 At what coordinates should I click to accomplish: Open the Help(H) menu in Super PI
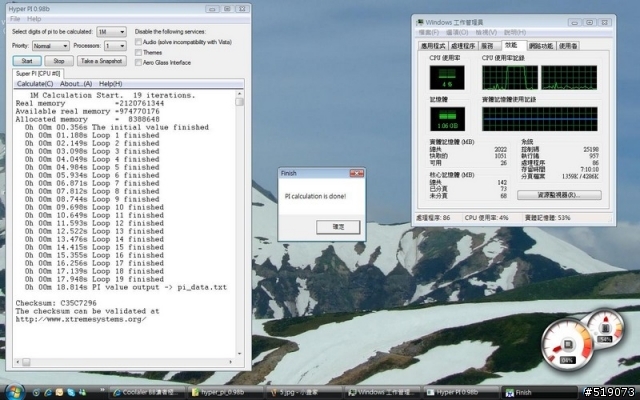click(111, 84)
